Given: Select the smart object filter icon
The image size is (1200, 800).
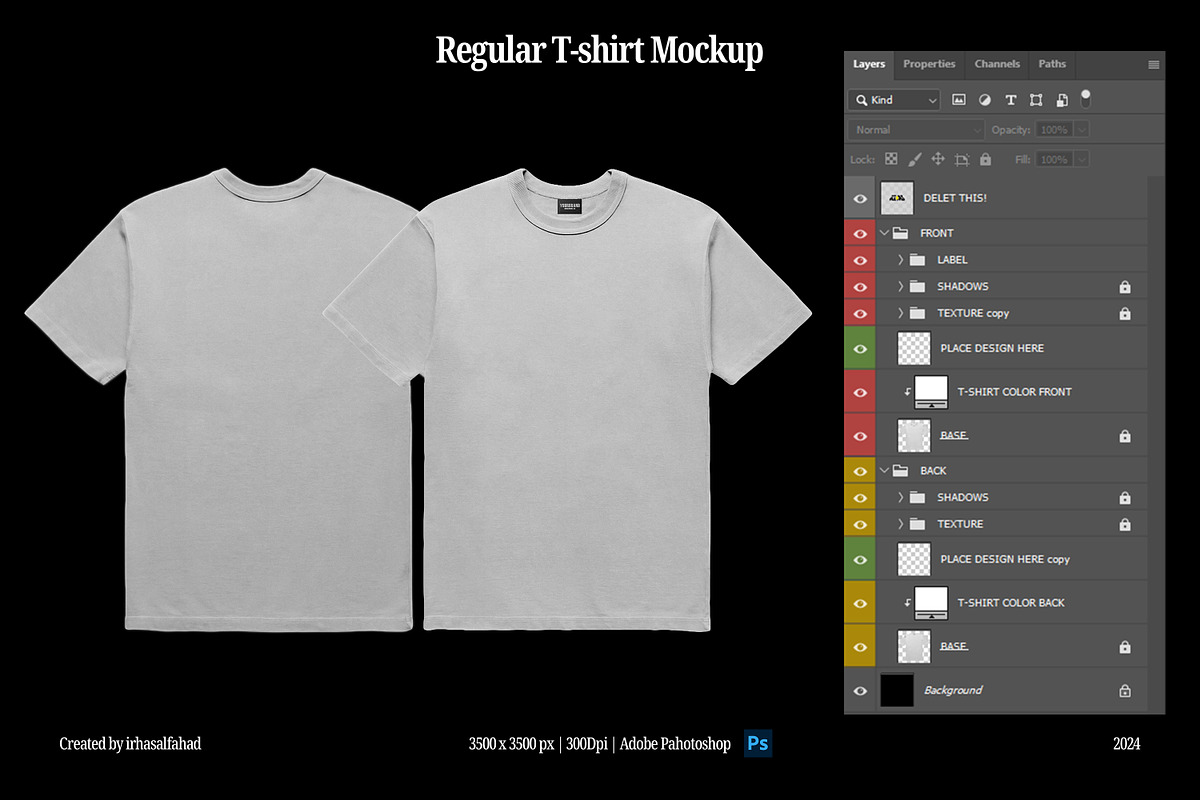Looking at the screenshot, I should (x=1061, y=100).
